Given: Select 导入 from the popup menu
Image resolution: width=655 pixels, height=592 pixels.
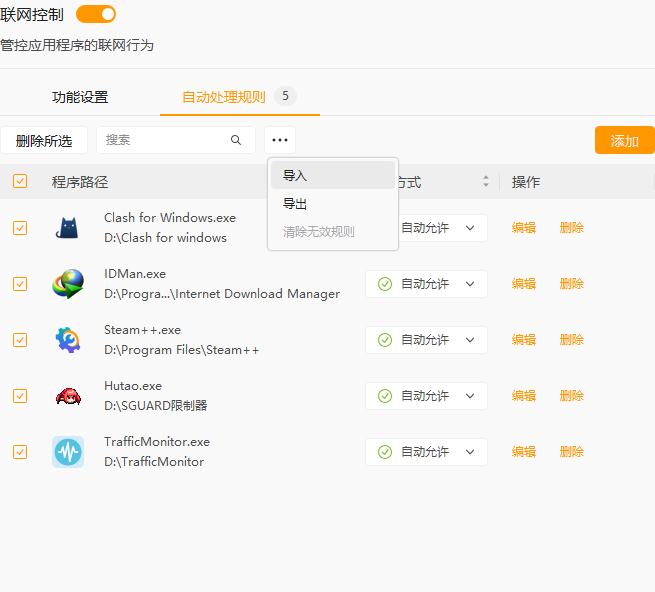Looking at the screenshot, I should [x=295, y=175].
